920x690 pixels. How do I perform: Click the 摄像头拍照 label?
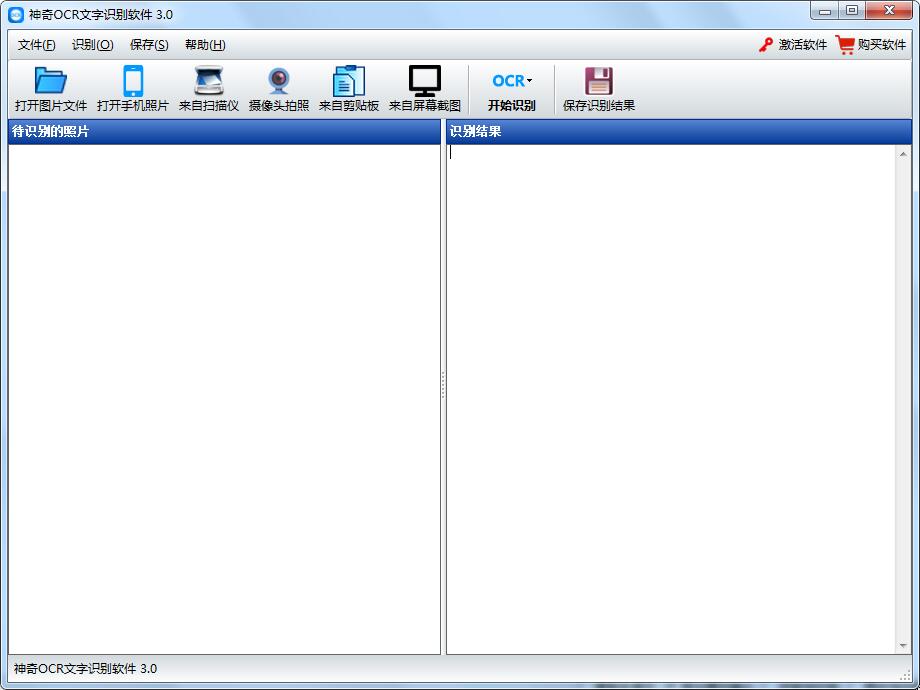279,106
